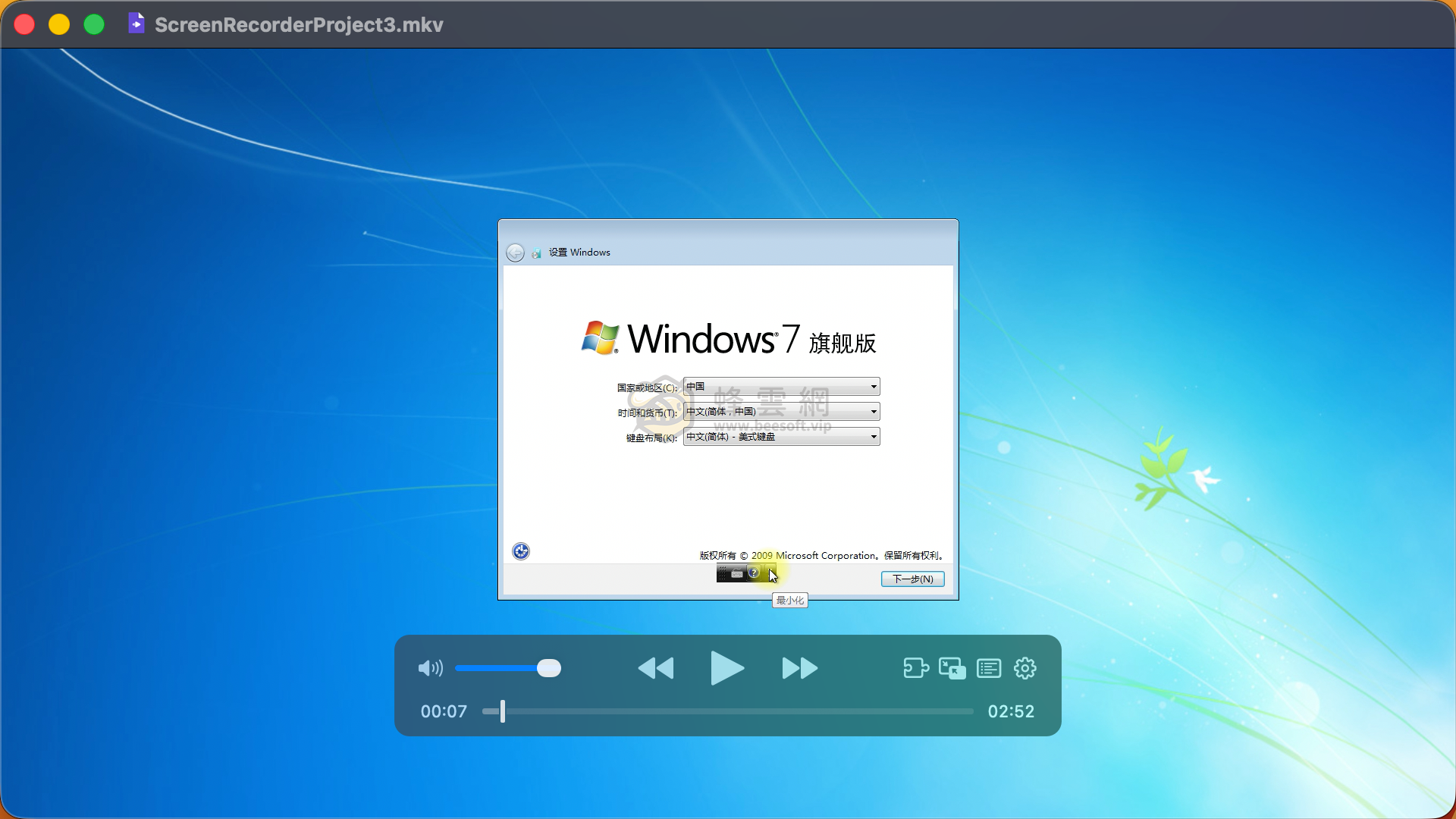The height and width of the screenshot is (819, 1456).
Task: Show the playlist sidebar icon
Action: 989,668
